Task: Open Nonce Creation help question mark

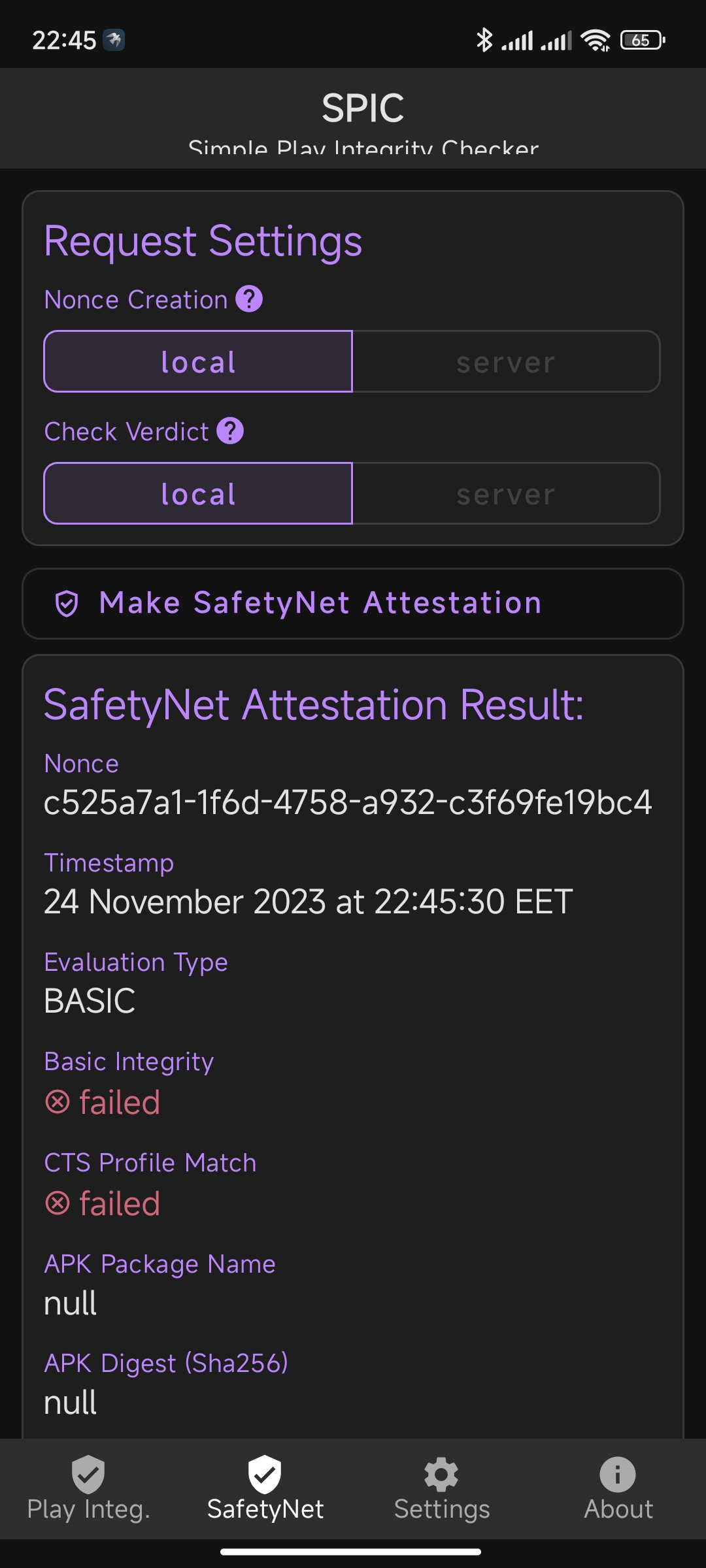Action: point(249,299)
